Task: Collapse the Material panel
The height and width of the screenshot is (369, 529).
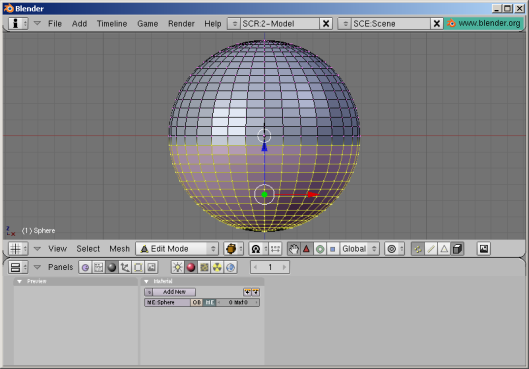Action: click(x=146, y=281)
